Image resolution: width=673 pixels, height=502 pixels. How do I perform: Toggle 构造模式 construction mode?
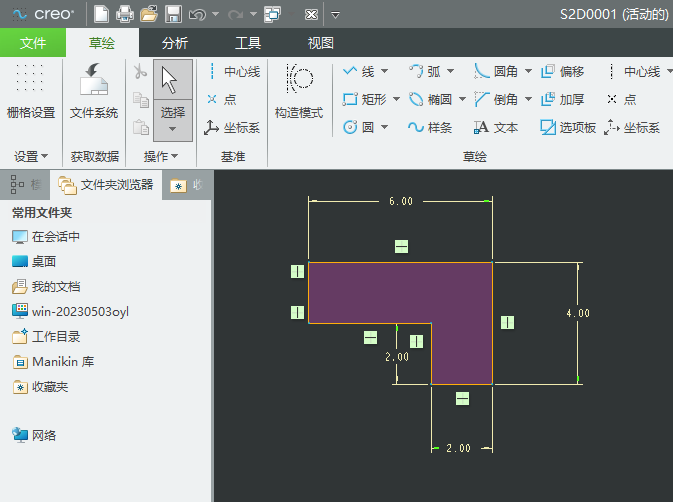[x=299, y=91]
